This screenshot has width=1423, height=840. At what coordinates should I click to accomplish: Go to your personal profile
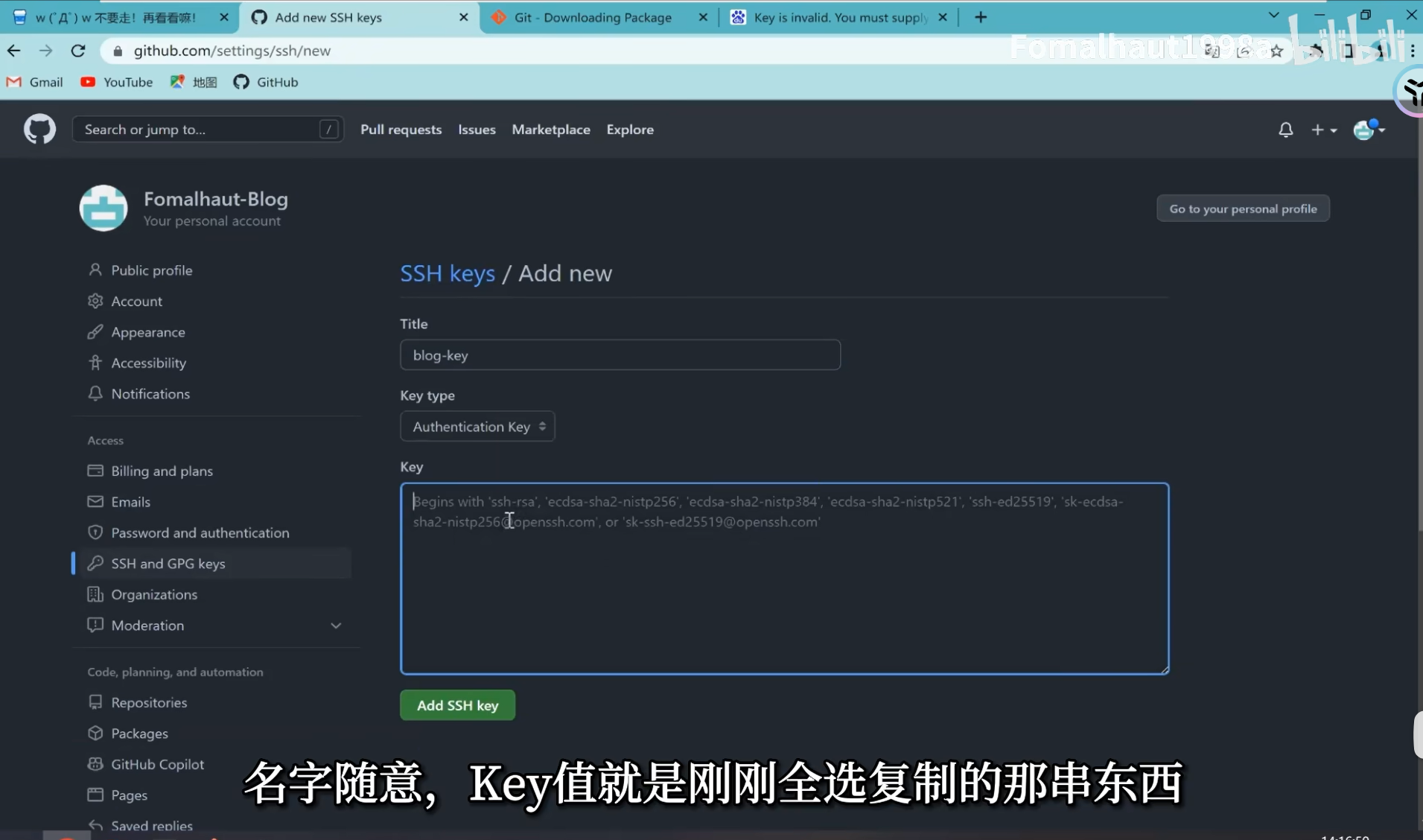1242,209
